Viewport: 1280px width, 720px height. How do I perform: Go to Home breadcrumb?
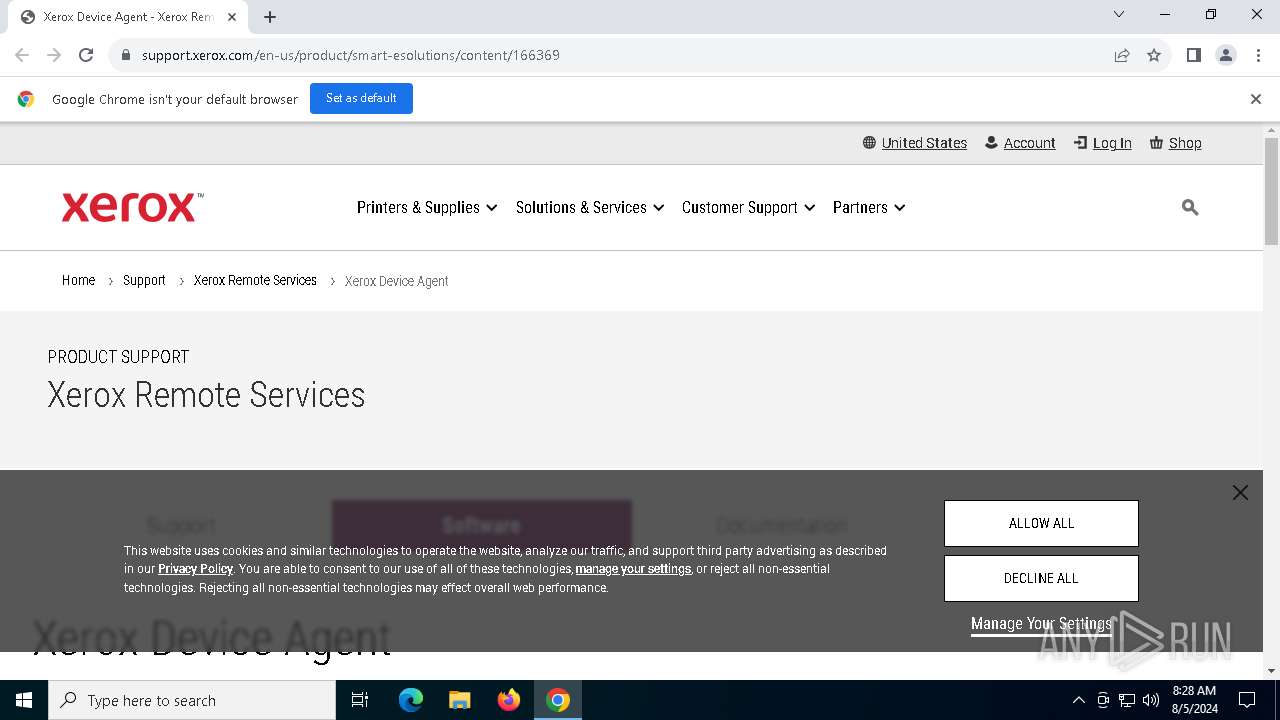[78, 281]
